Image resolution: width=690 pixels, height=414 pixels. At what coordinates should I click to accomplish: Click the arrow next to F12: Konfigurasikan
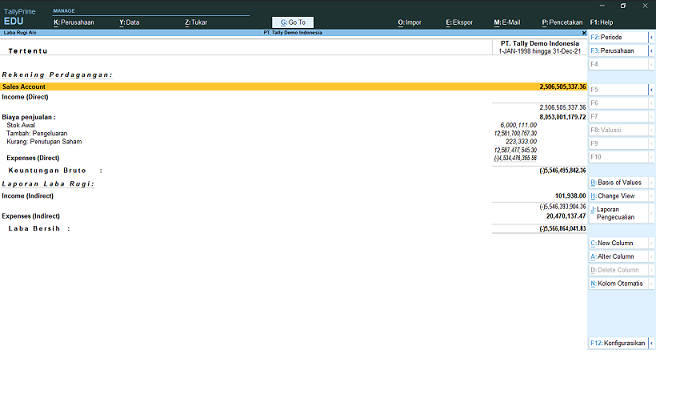tap(652, 343)
